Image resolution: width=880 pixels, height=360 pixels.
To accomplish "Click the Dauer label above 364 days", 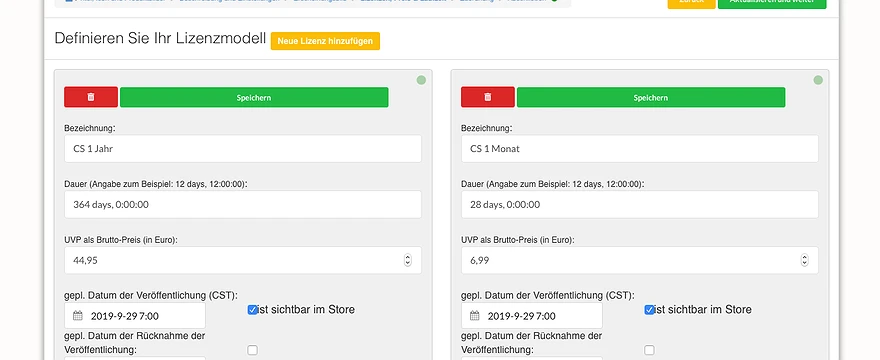I will click(x=156, y=184).
